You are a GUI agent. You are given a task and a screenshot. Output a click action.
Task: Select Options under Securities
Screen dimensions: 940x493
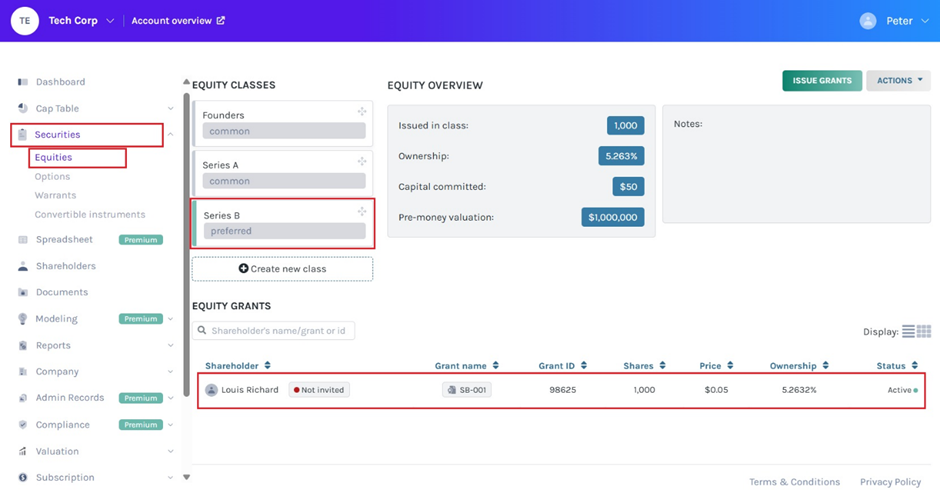pyautogui.click(x=52, y=177)
